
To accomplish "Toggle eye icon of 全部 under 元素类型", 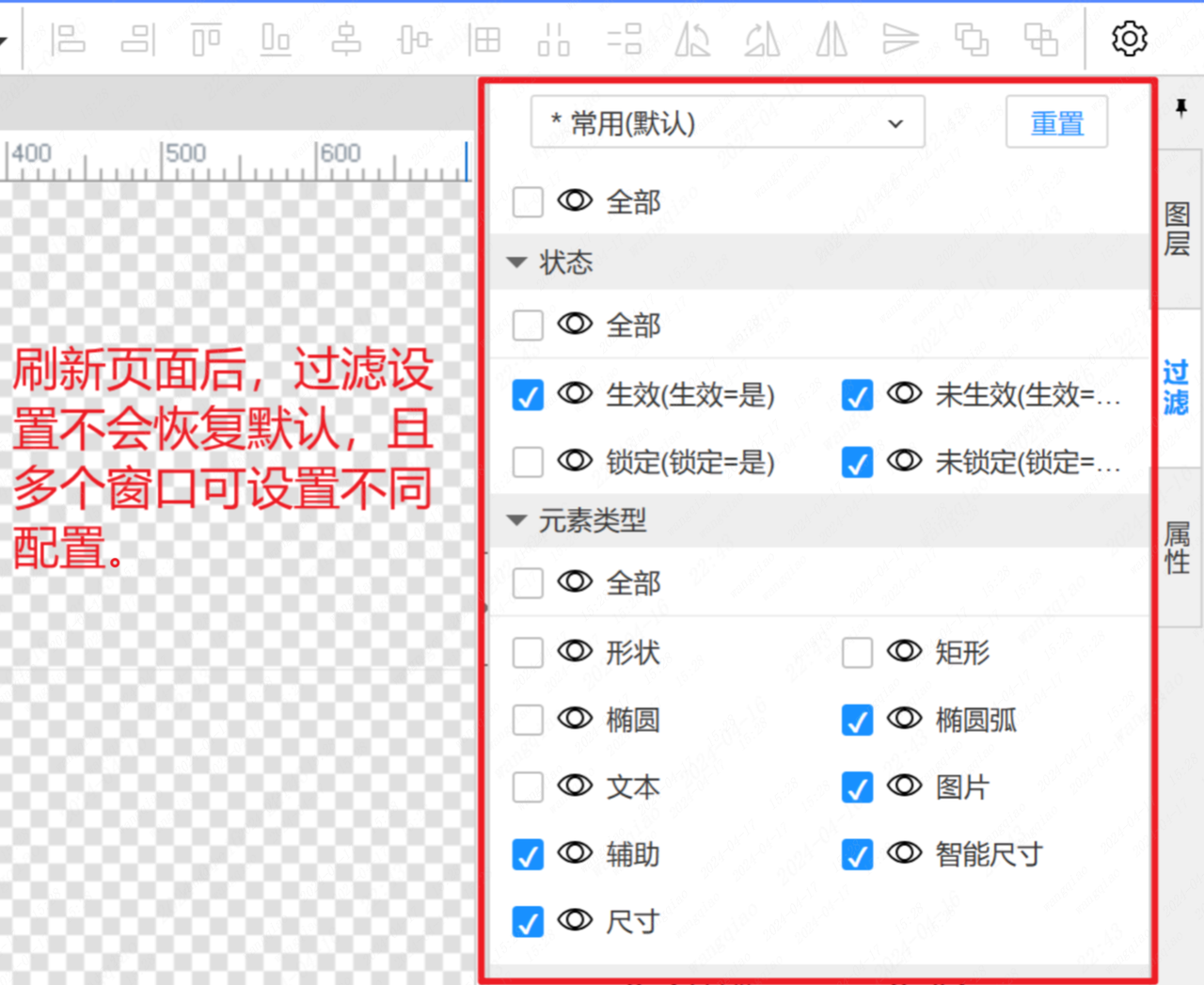I will point(575,582).
